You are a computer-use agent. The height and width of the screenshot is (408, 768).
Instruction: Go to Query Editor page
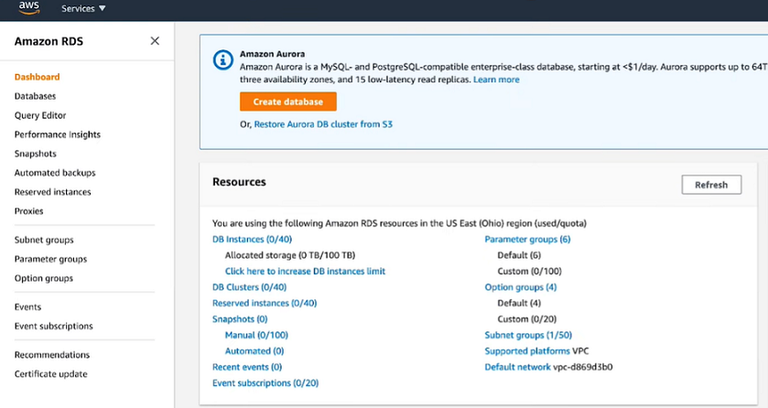pos(40,115)
